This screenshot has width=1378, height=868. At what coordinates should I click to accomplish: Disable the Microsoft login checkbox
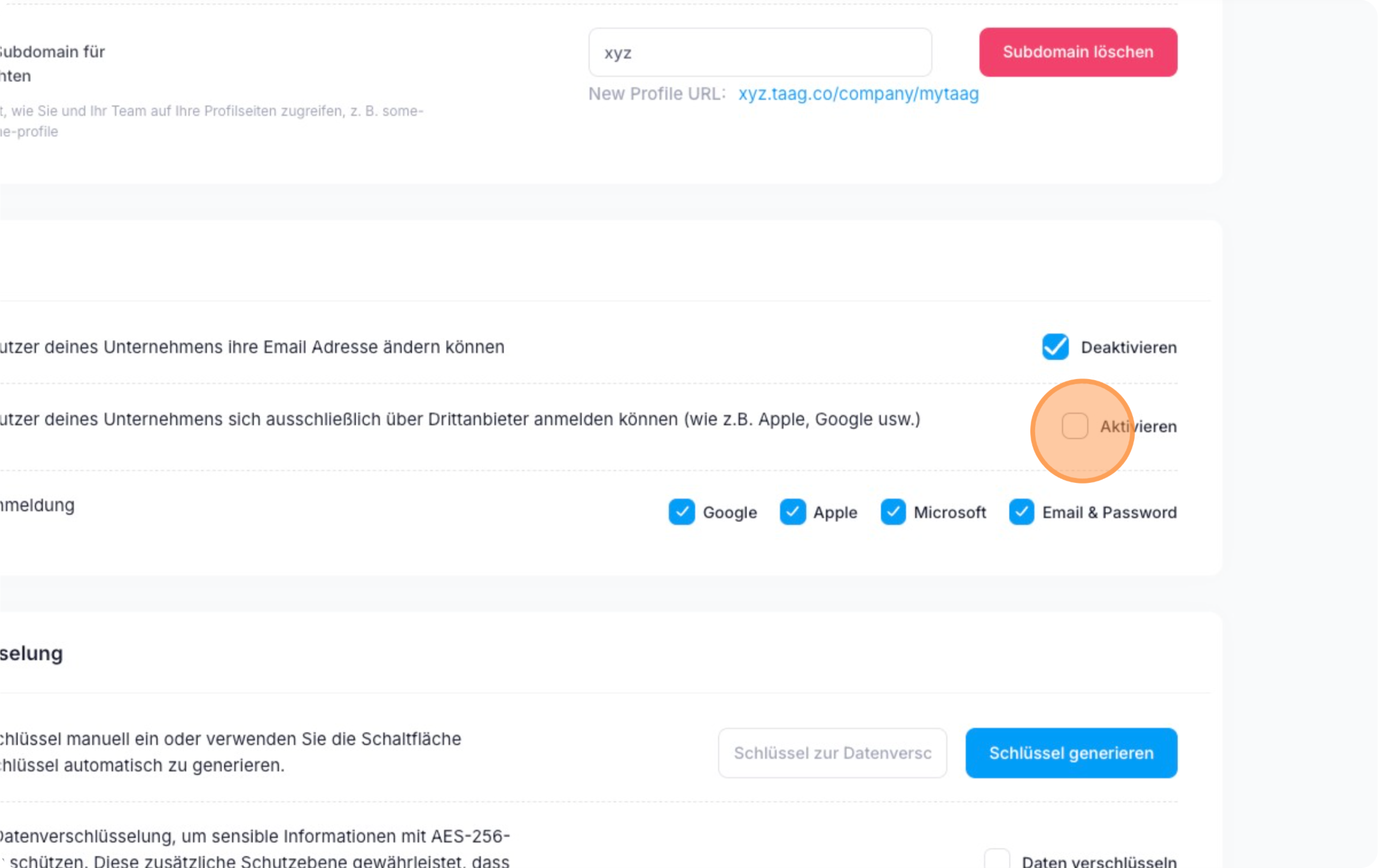[x=893, y=512]
